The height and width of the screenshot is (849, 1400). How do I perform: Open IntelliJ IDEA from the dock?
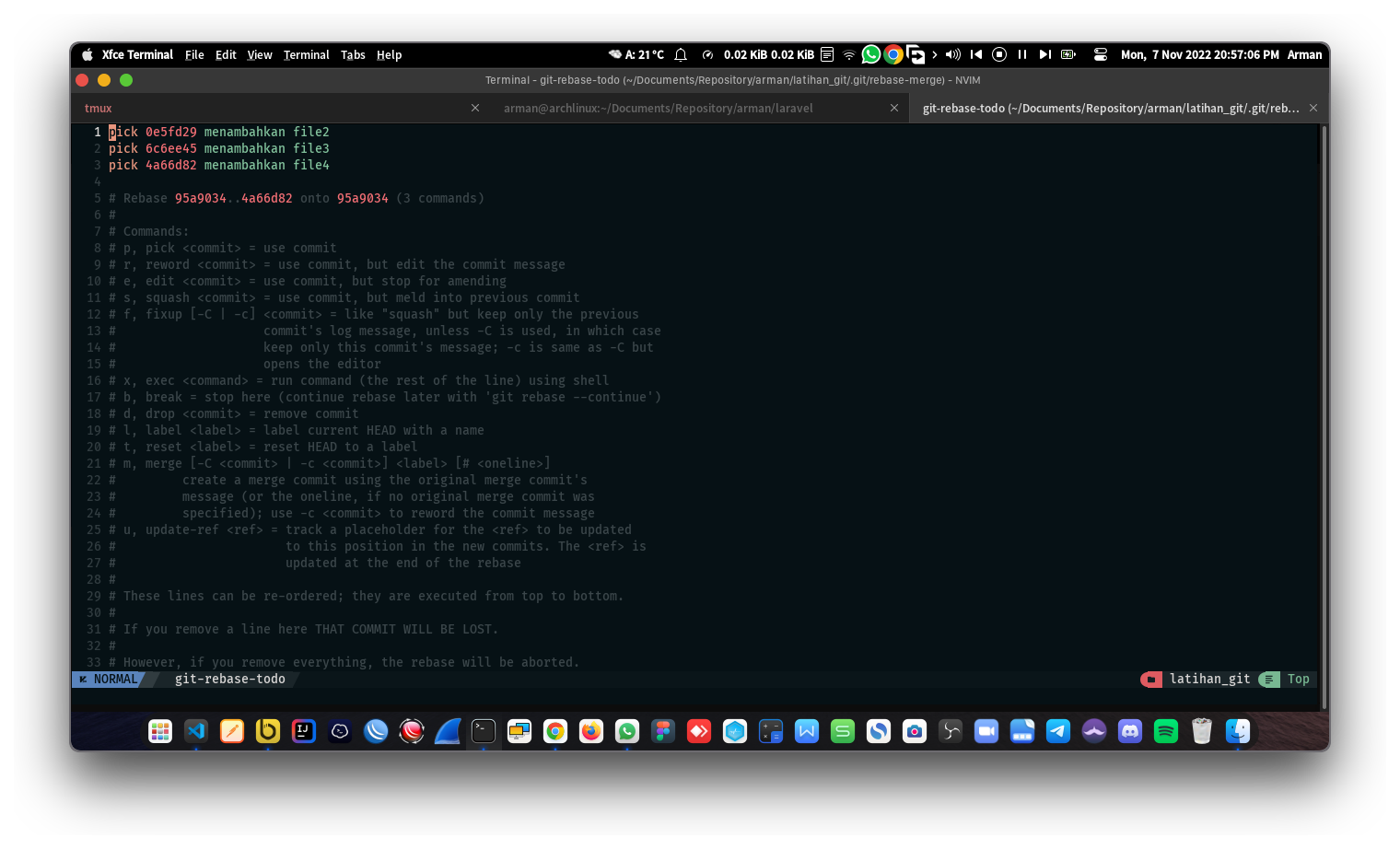304,731
